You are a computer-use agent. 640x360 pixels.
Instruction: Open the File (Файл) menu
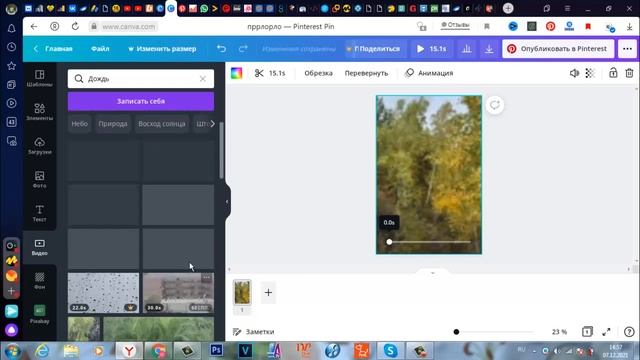tap(100, 49)
